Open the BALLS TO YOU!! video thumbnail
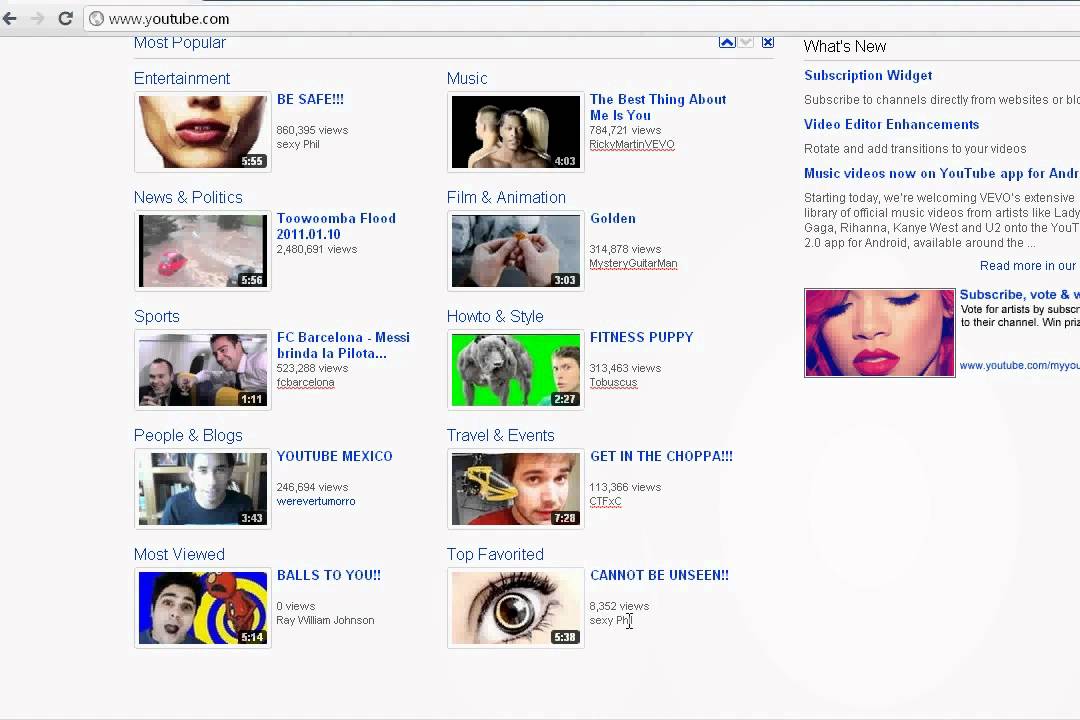The image size is (1080, 720). 202,608
